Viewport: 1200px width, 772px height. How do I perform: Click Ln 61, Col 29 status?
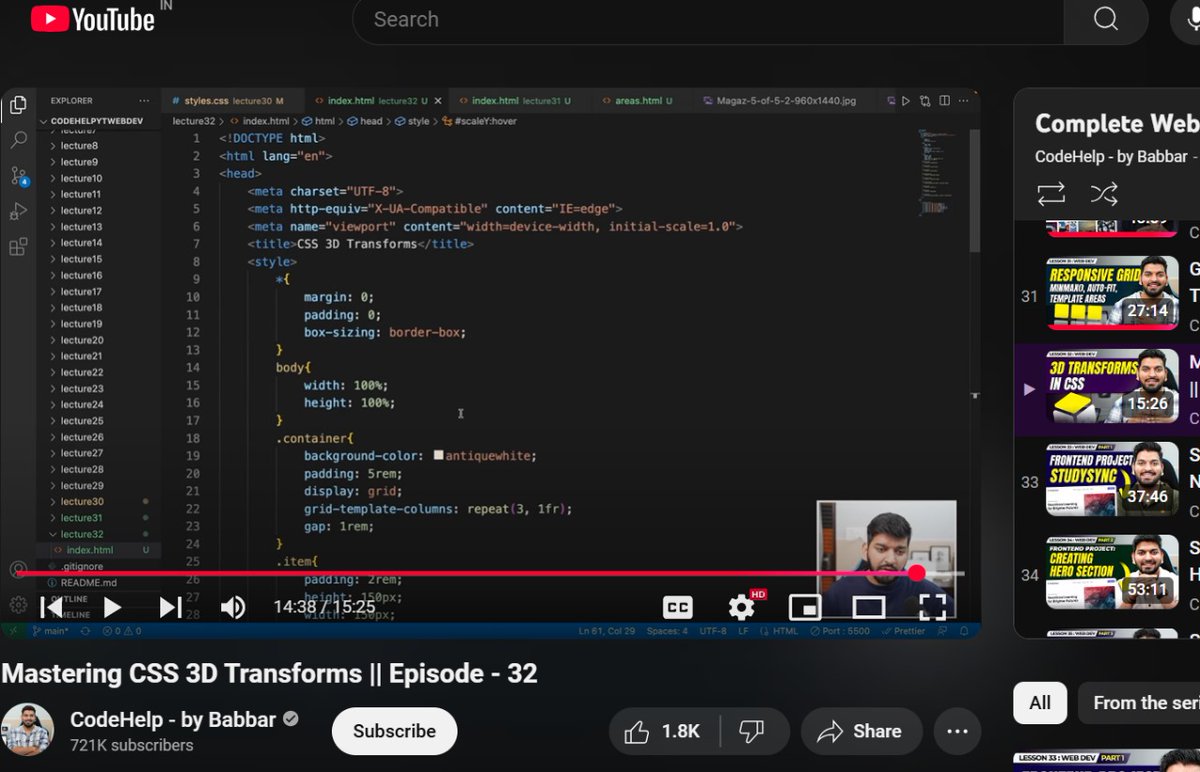click(x=608, y=631)
